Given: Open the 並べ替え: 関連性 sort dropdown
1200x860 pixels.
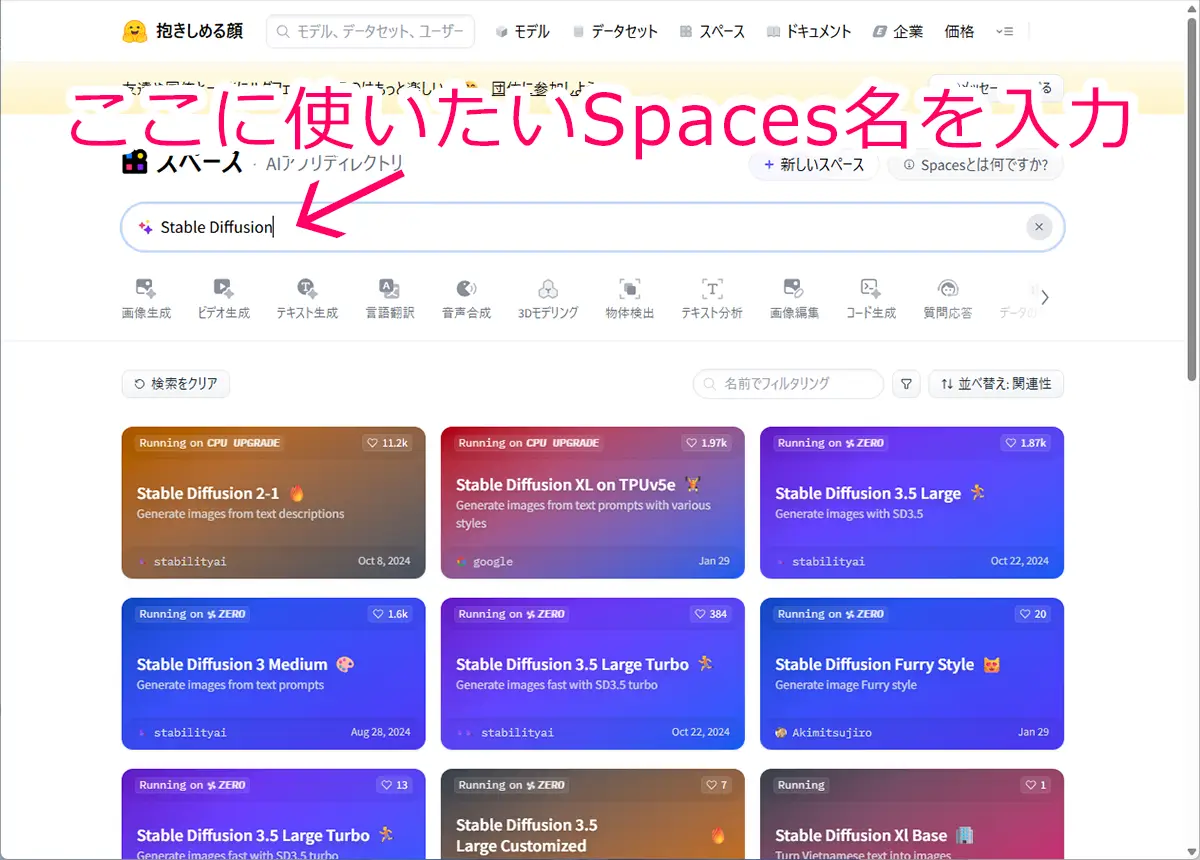Looking at the screenshot, I should (x=996, y=384).
